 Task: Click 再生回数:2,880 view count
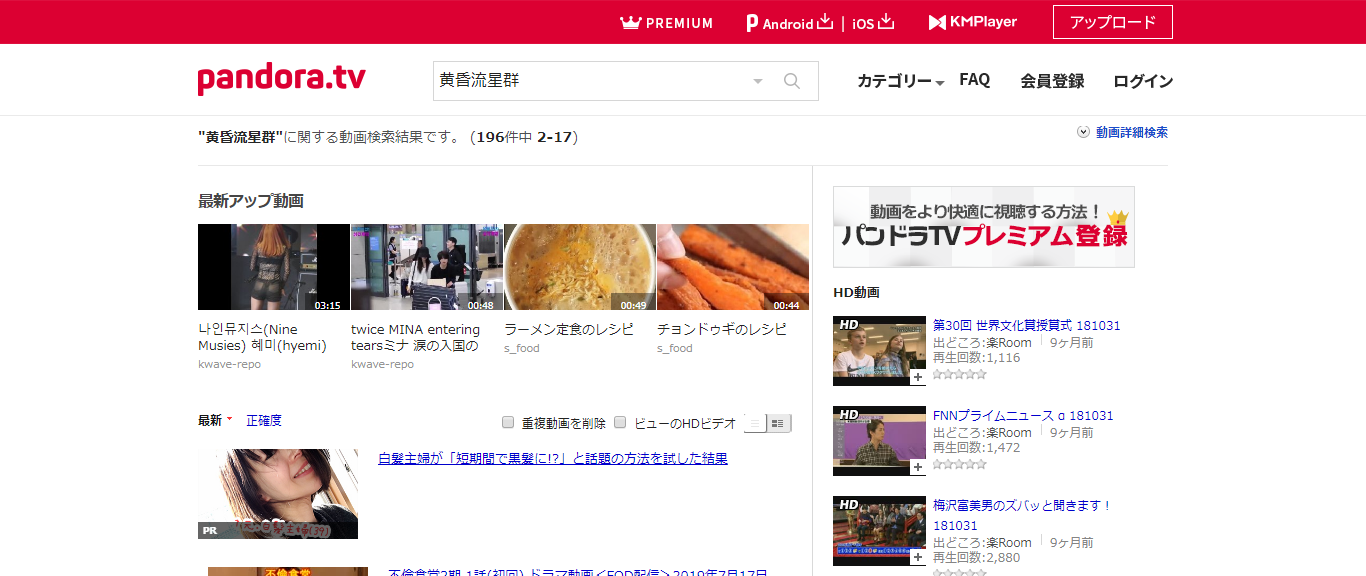977,558
